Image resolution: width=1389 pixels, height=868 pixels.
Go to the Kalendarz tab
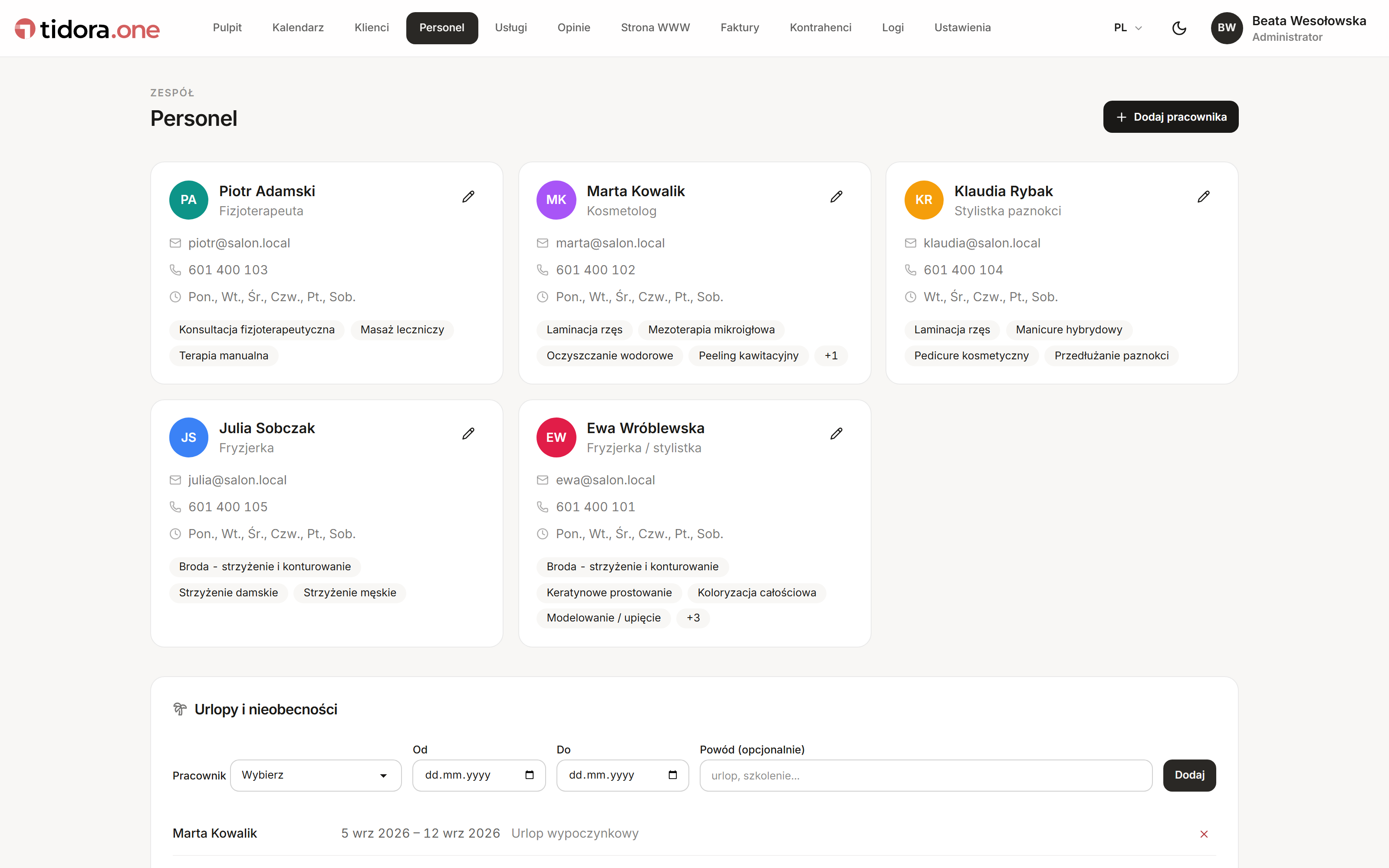(x=298, y=27)
